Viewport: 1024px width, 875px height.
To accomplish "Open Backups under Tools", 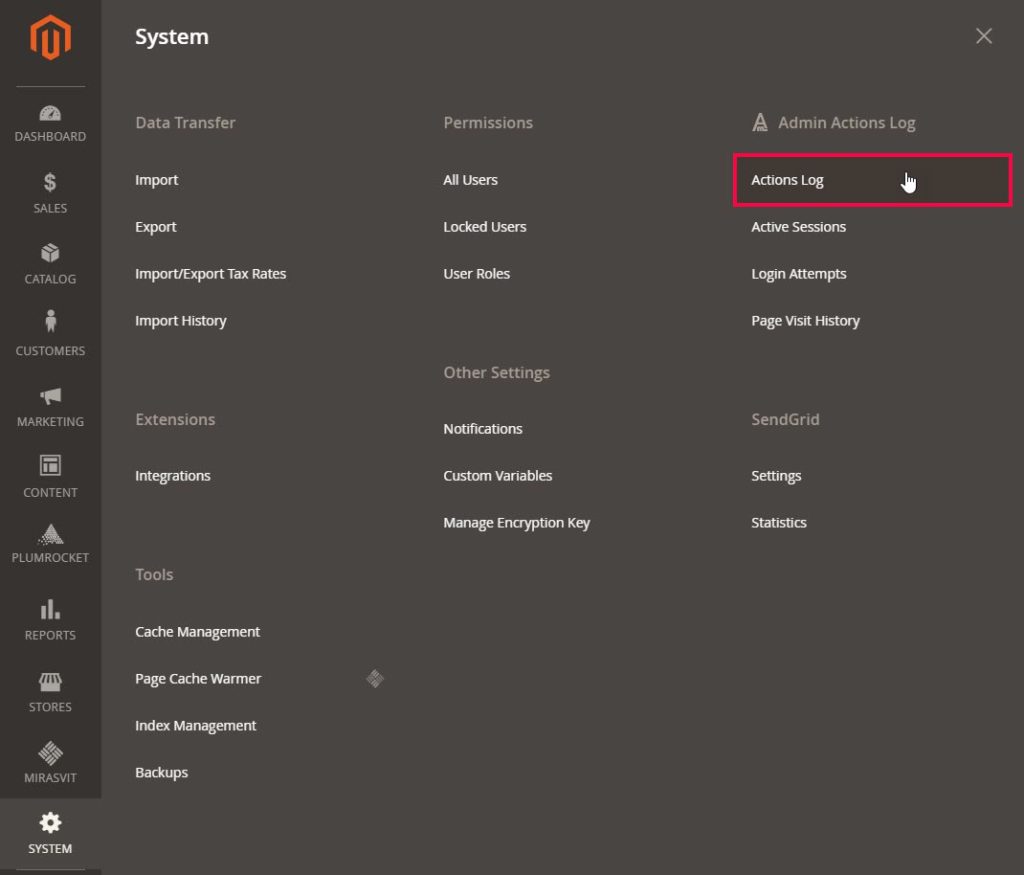I will point(162,773).
